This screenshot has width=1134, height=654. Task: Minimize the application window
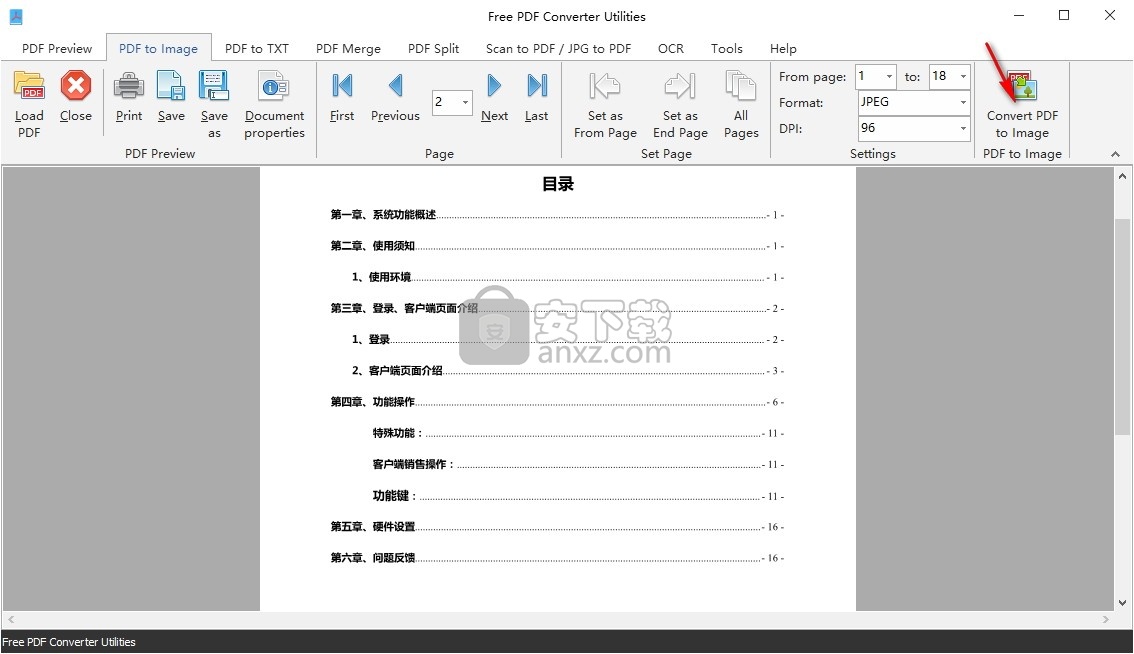tap(1019, 15)
